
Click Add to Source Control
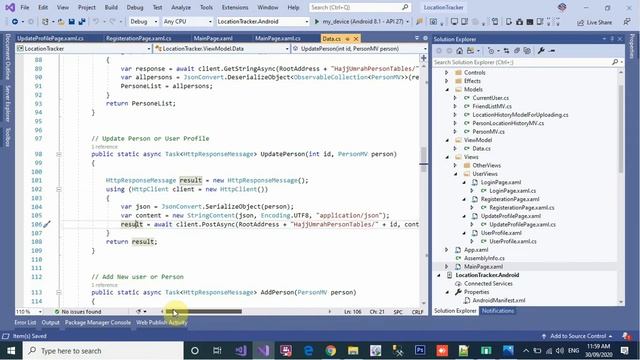click(578, 336)
